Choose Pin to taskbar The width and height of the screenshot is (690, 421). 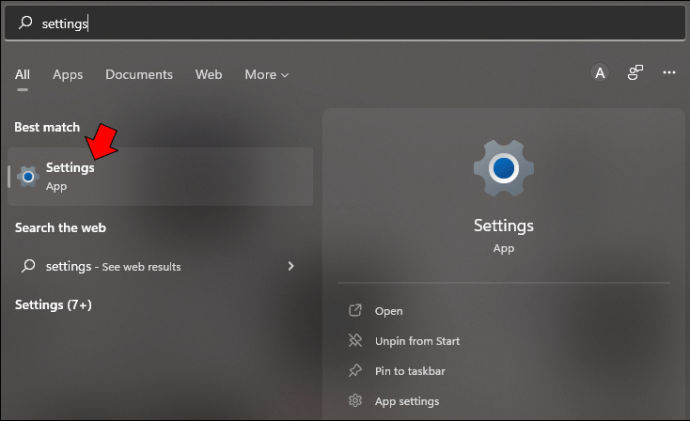pos(410,371)
